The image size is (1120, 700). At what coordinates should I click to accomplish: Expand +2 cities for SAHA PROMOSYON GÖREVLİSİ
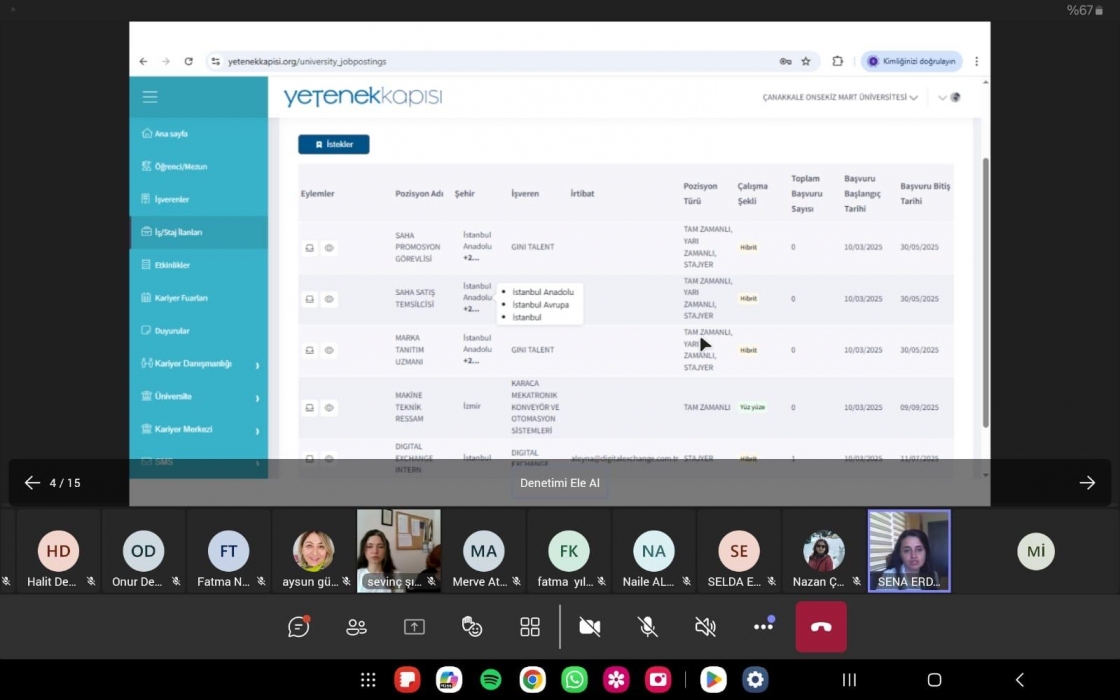click(471, 258)
